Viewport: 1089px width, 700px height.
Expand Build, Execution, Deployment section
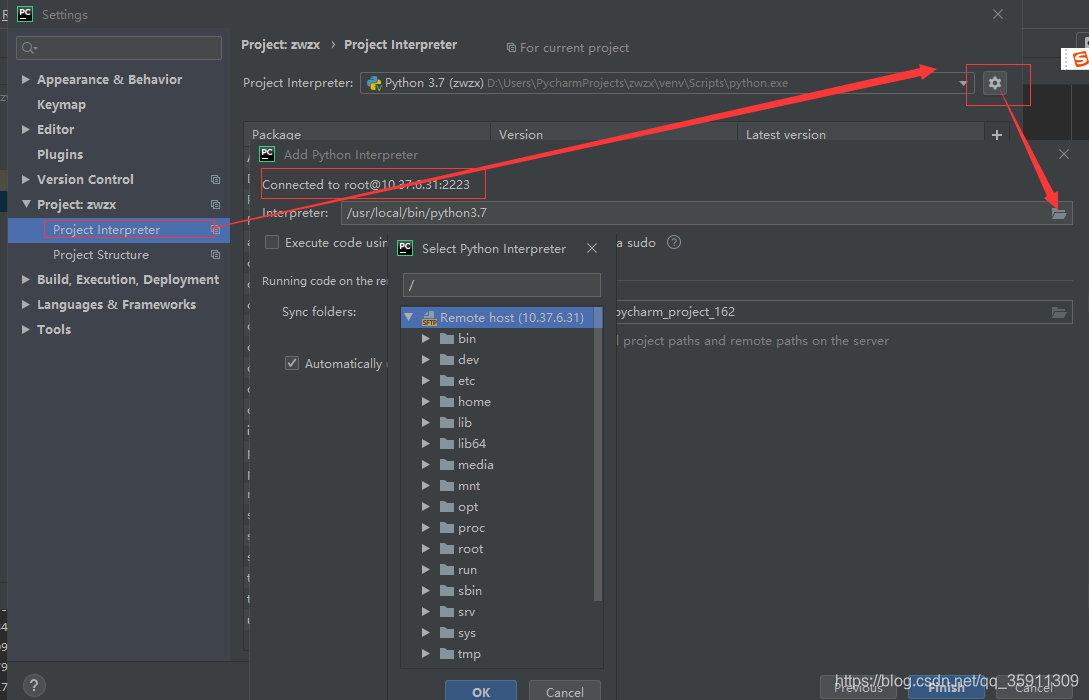(26, 280)
